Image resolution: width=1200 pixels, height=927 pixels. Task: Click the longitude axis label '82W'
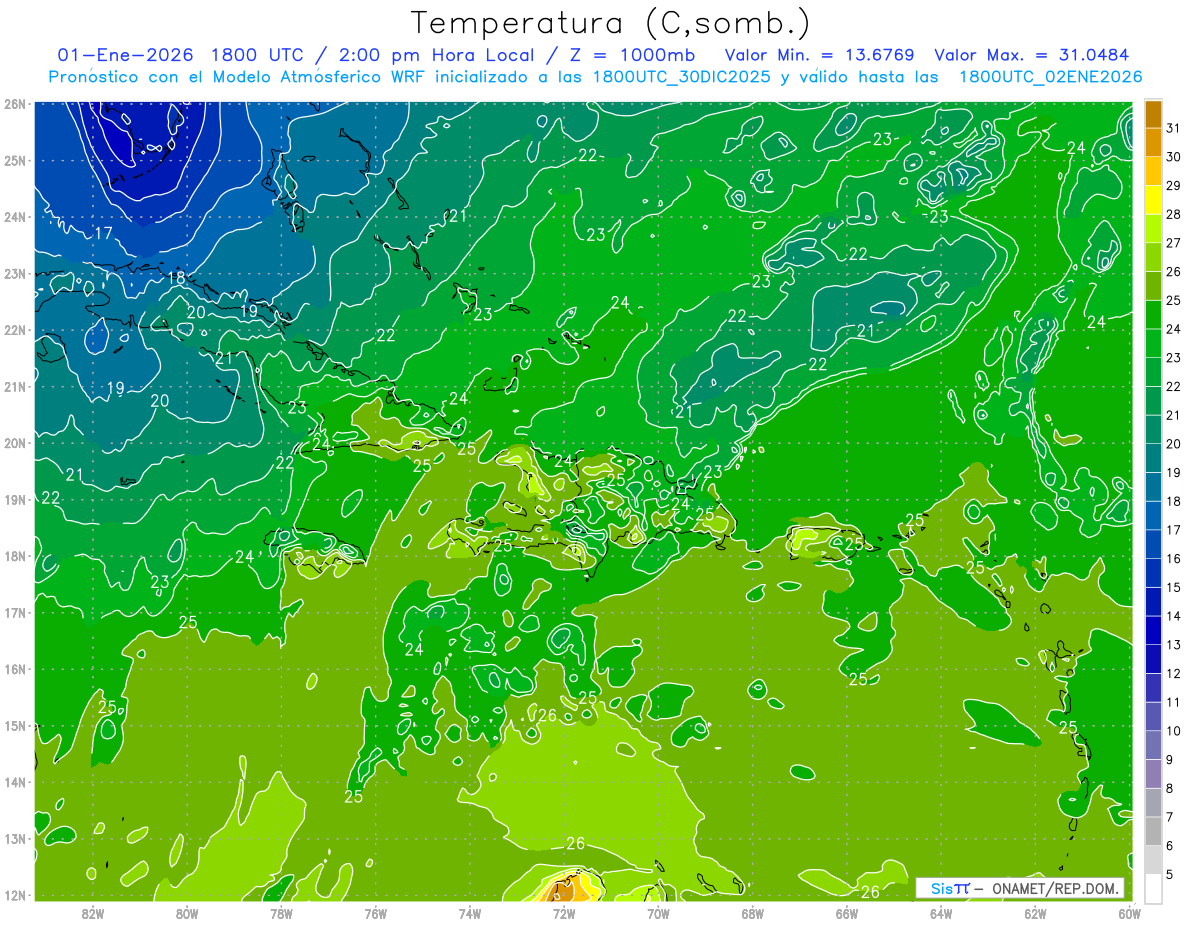point(93,913)
